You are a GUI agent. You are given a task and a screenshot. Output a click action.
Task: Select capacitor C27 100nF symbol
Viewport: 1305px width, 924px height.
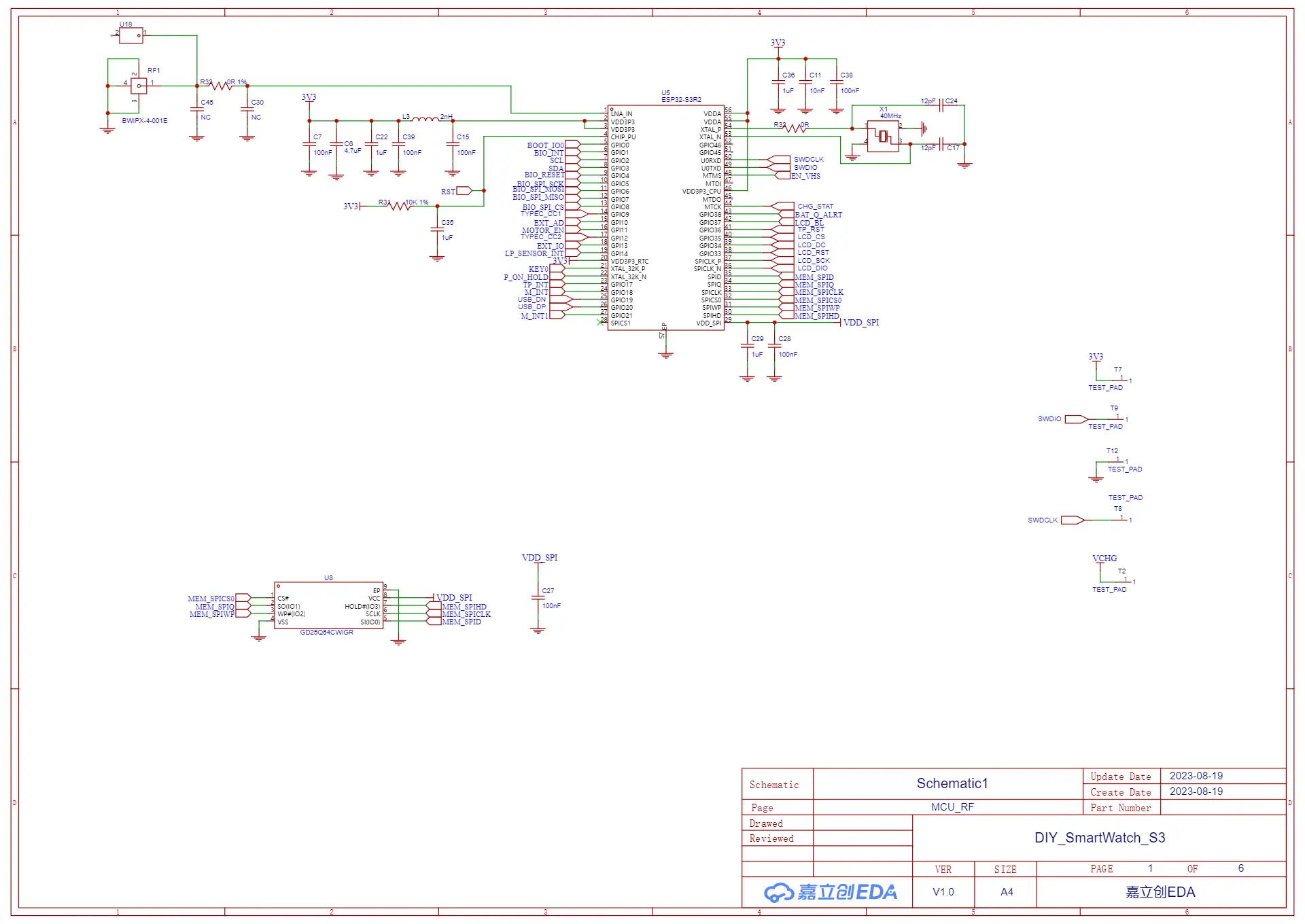pos(538,597)
